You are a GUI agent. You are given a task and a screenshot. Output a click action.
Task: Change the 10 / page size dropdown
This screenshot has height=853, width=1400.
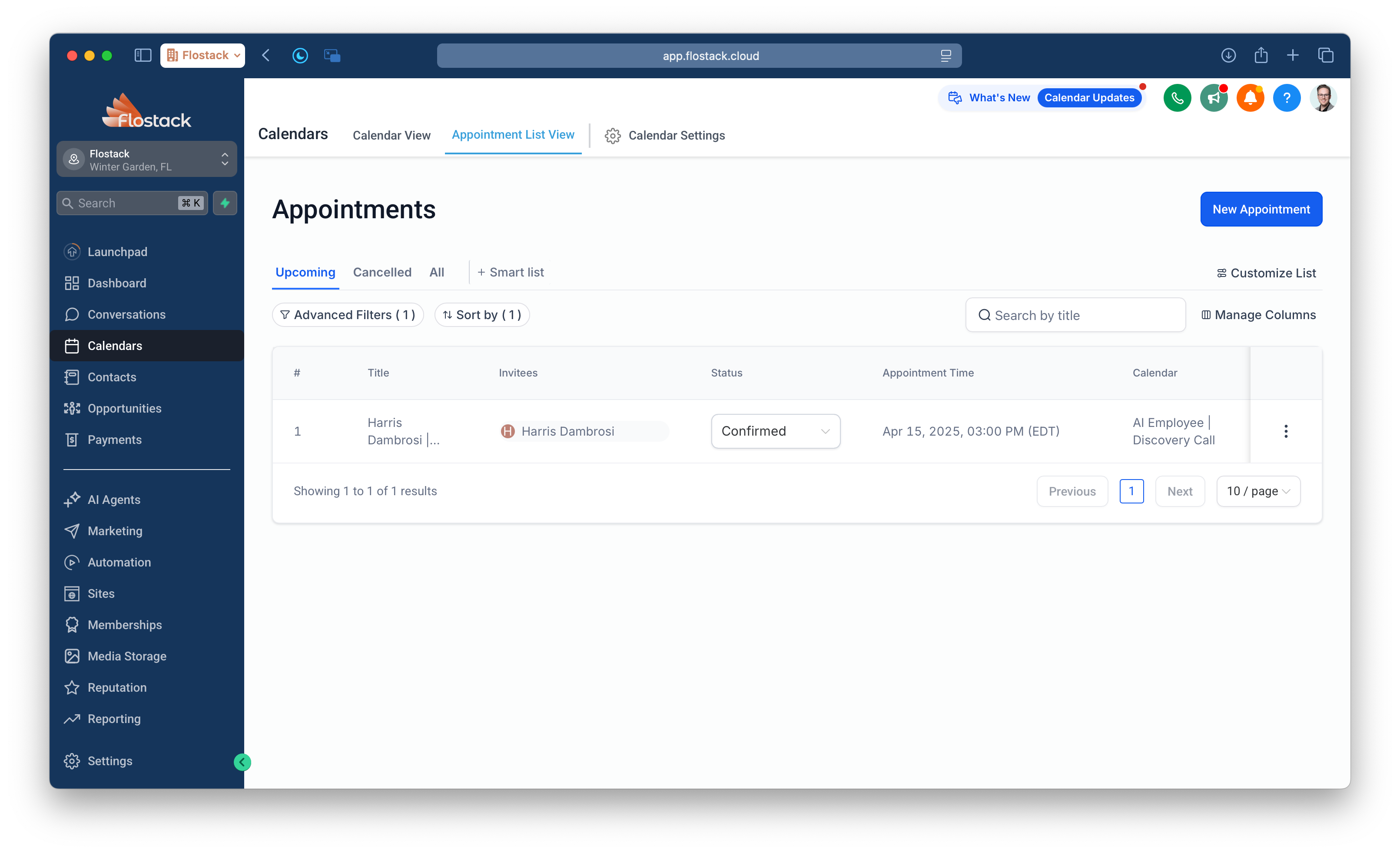[1258, 491]
